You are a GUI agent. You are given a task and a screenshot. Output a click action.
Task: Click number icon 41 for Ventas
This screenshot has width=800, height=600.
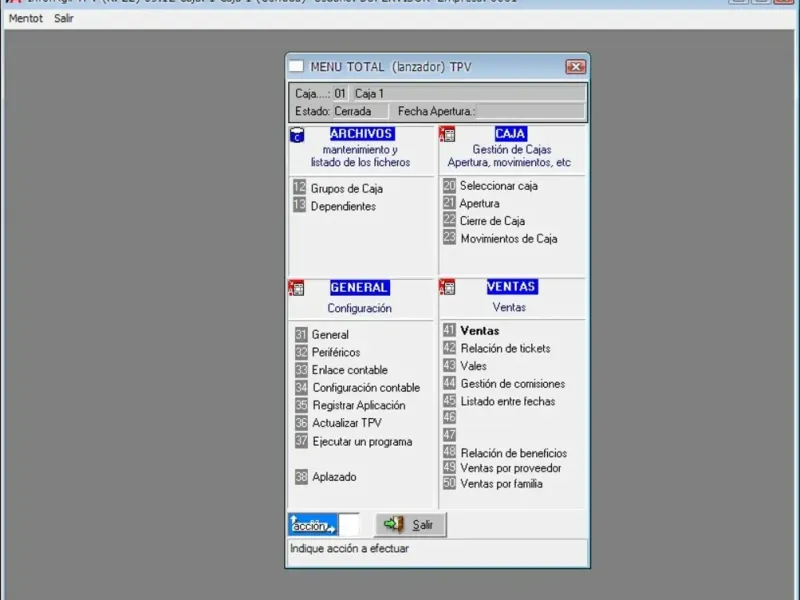point(449,330)
